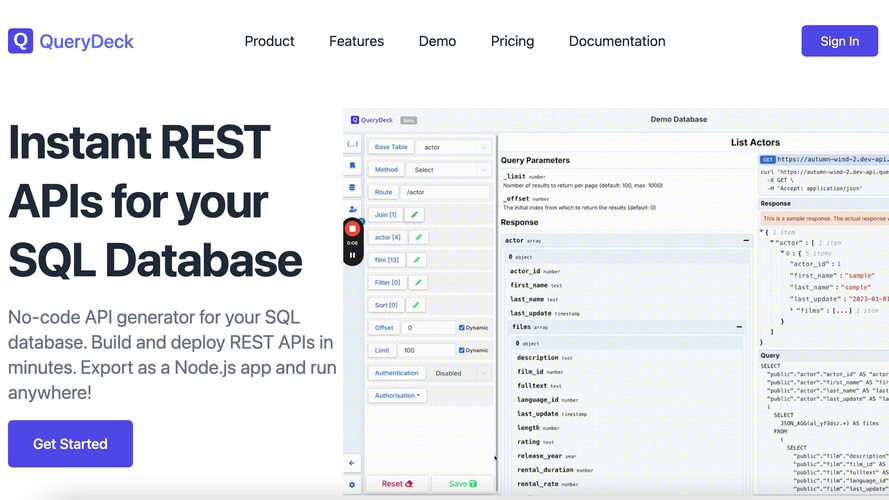Go to the Demo section
Viewport: 889px width, 500px height.
(437, 41)
